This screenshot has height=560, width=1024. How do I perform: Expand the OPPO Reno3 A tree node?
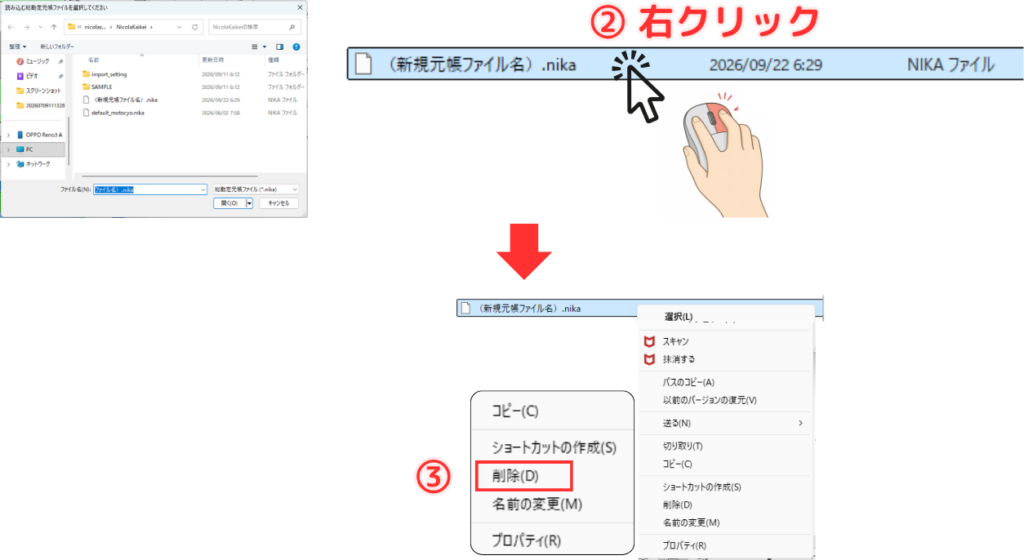tap(8, 134)
